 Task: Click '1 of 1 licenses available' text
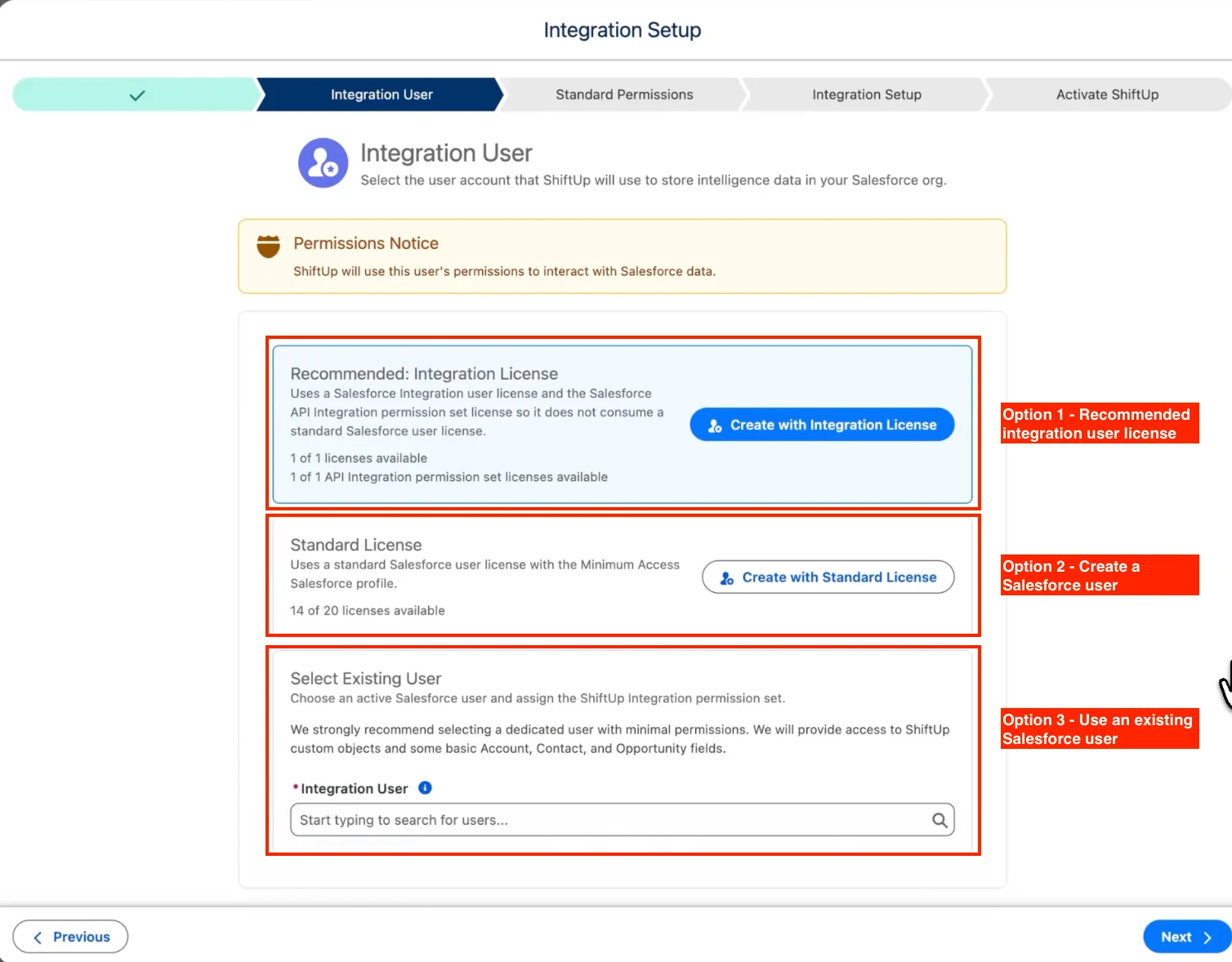359,458
